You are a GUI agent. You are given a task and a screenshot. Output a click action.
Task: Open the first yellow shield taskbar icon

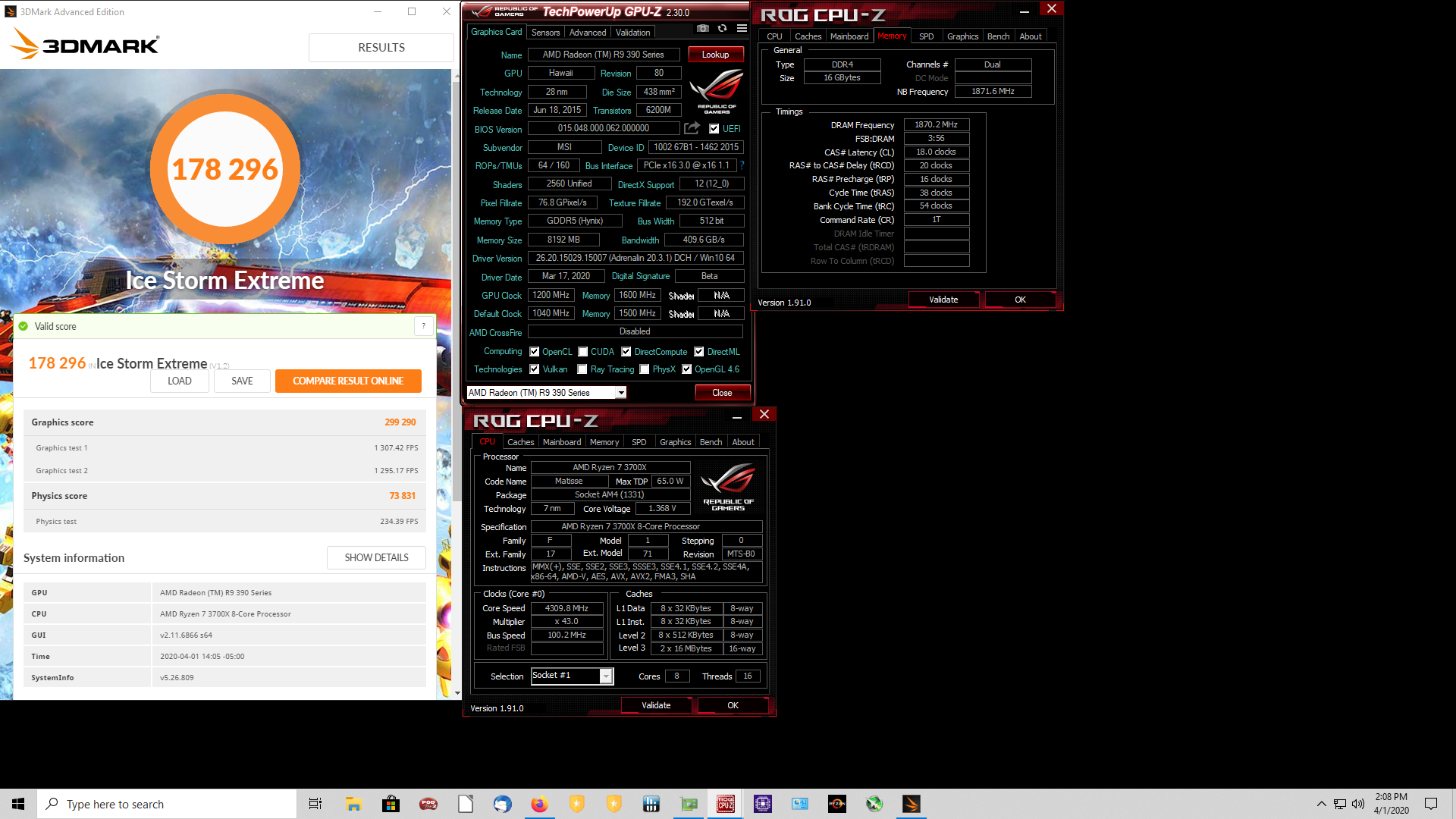[577, 804]
